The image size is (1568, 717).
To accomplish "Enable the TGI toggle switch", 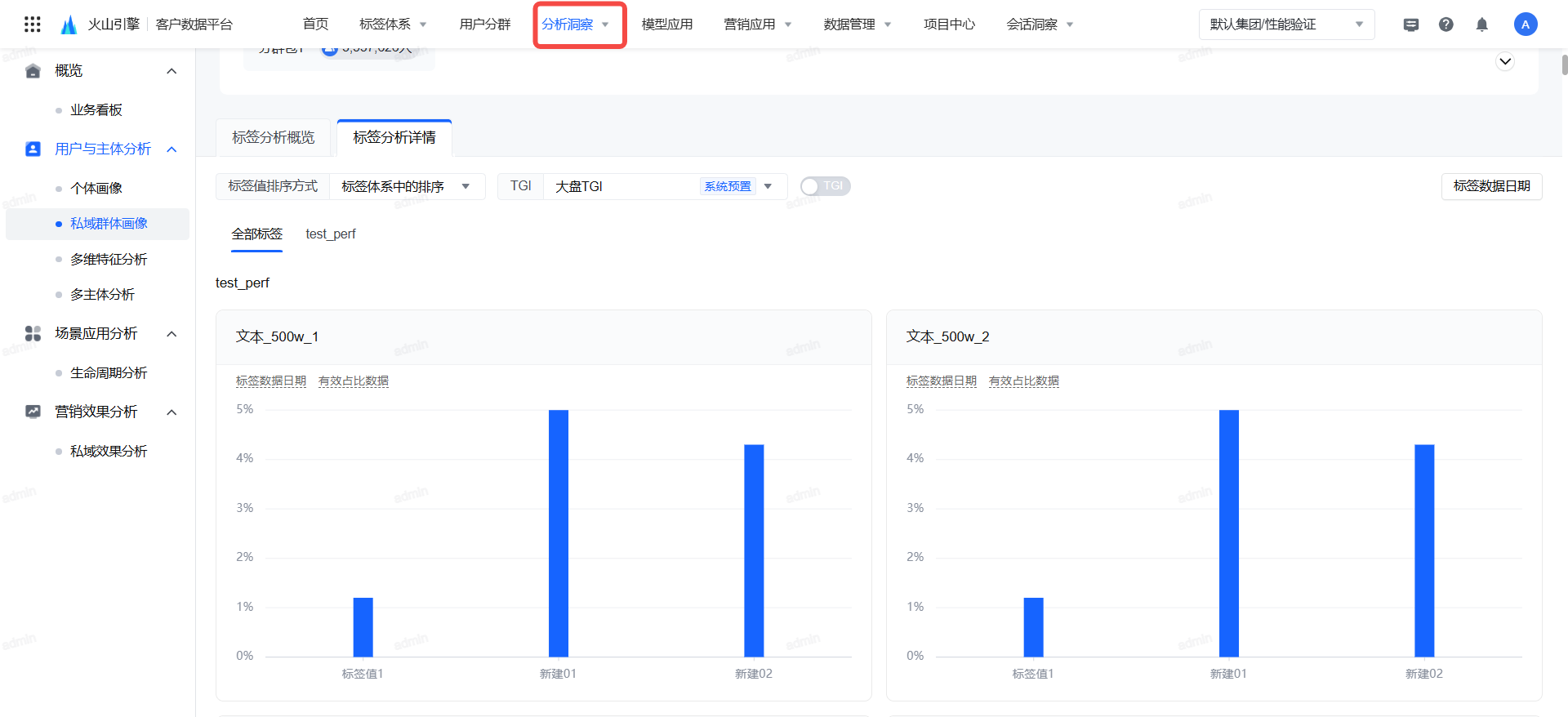I will pos(825,186).
